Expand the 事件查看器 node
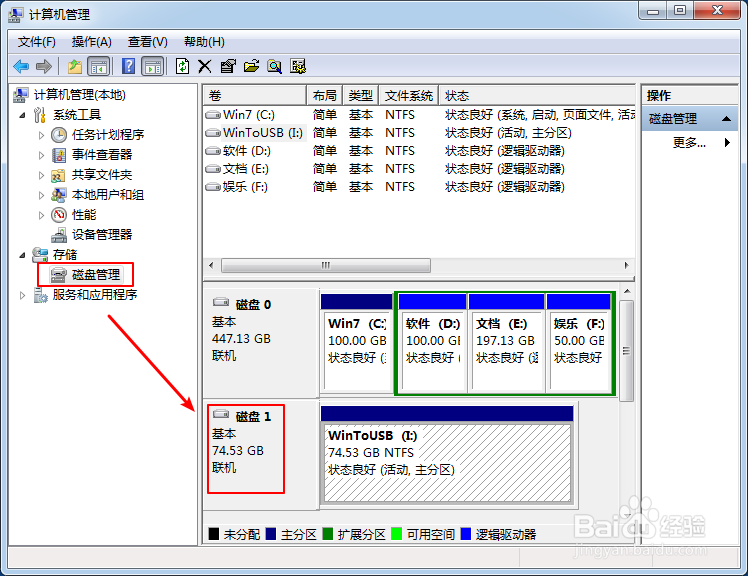Screen dimensions: 748x576 pos(41,156)
